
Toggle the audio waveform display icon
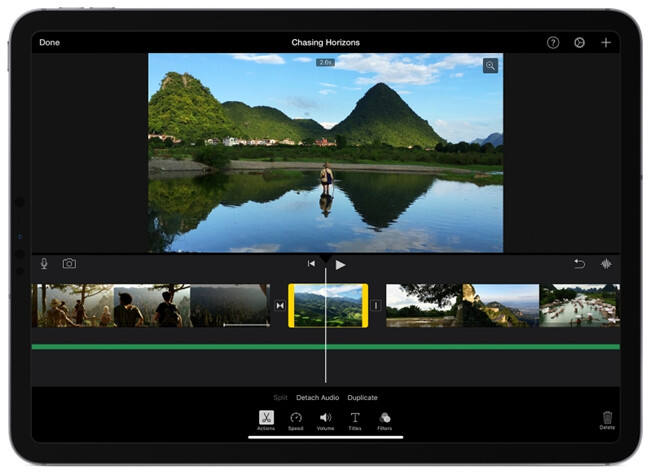tap(606, 264)
